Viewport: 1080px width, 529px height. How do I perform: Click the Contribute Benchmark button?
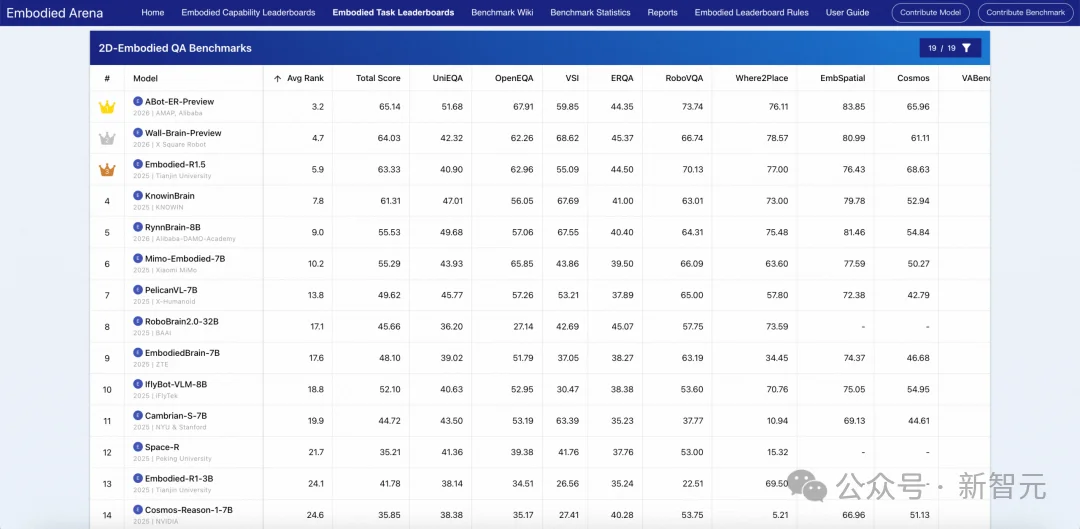tap(1026, 12)
